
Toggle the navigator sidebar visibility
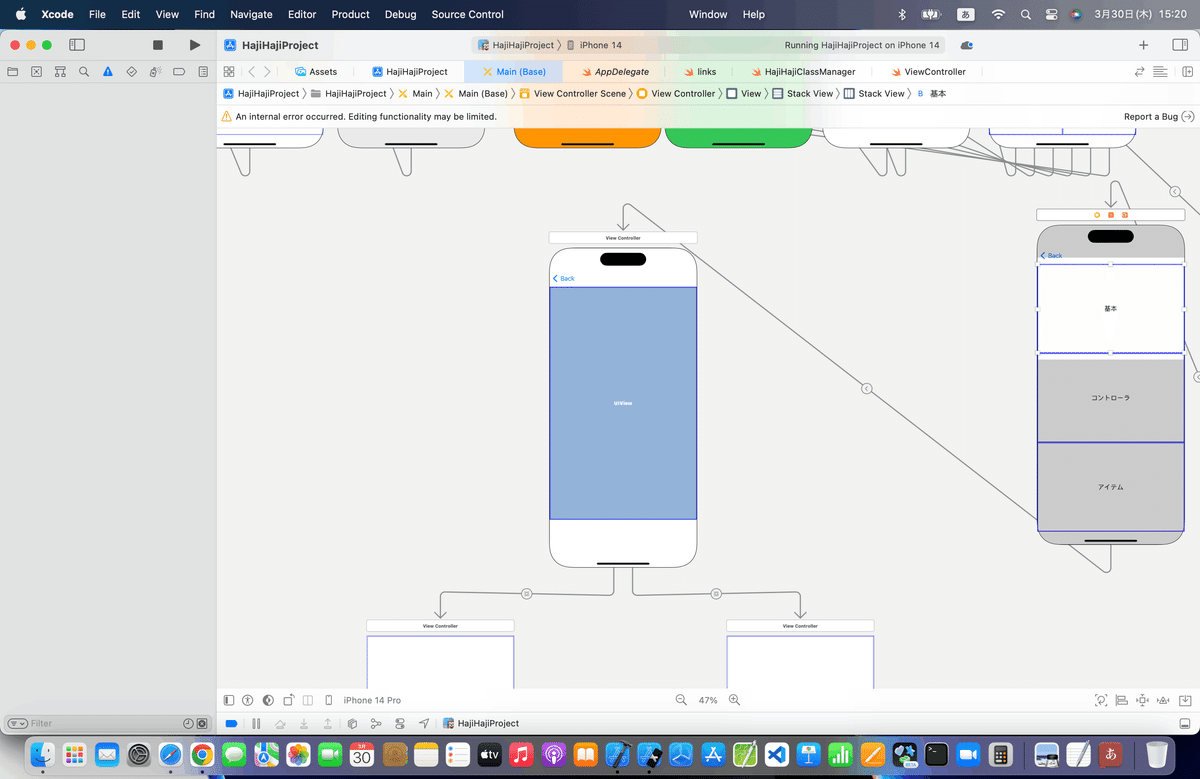tap(77, 45)
